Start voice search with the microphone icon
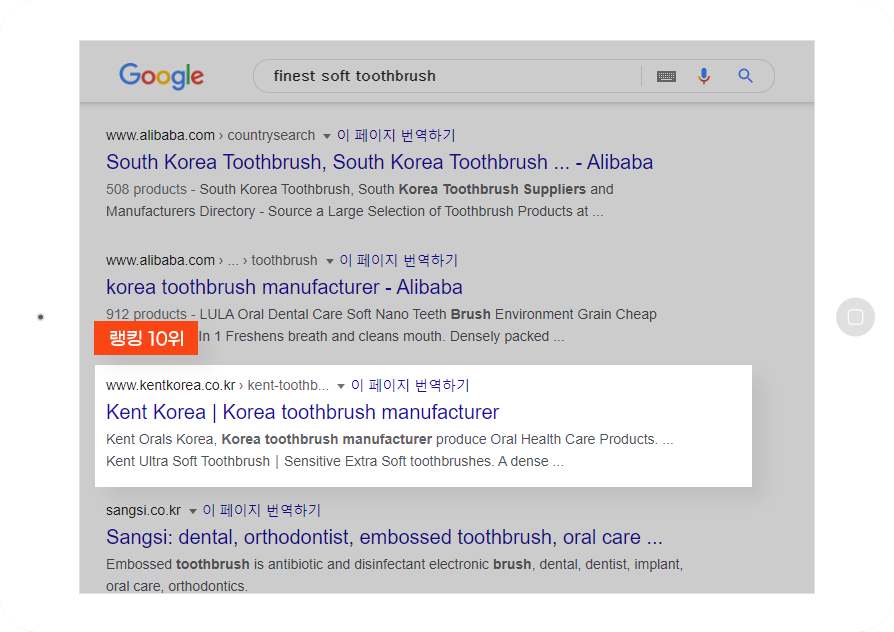The image size is (894, 632). [704, 76]
